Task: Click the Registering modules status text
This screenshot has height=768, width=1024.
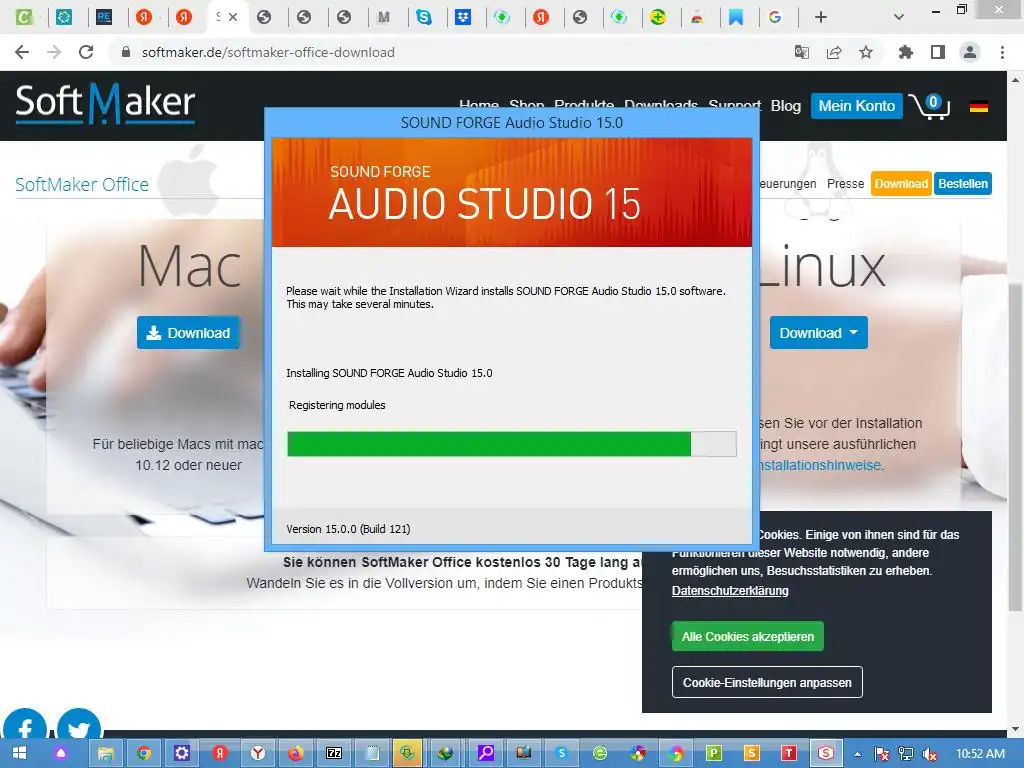Action: pyautogui.click(x=337, y=405)
